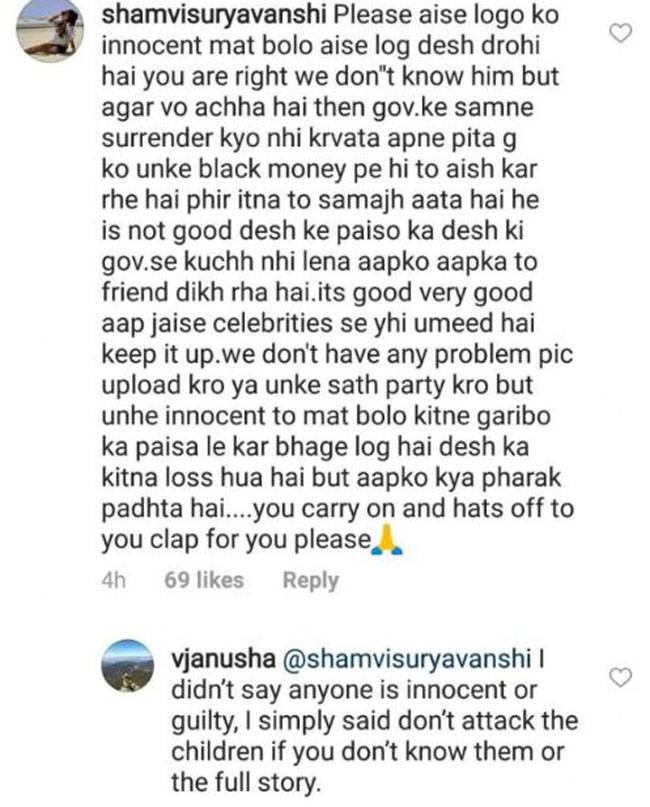This screenshot has width=650, height=807.
Task: Open shamvisuryavanshi's profile picture
Action: (50, 31)
